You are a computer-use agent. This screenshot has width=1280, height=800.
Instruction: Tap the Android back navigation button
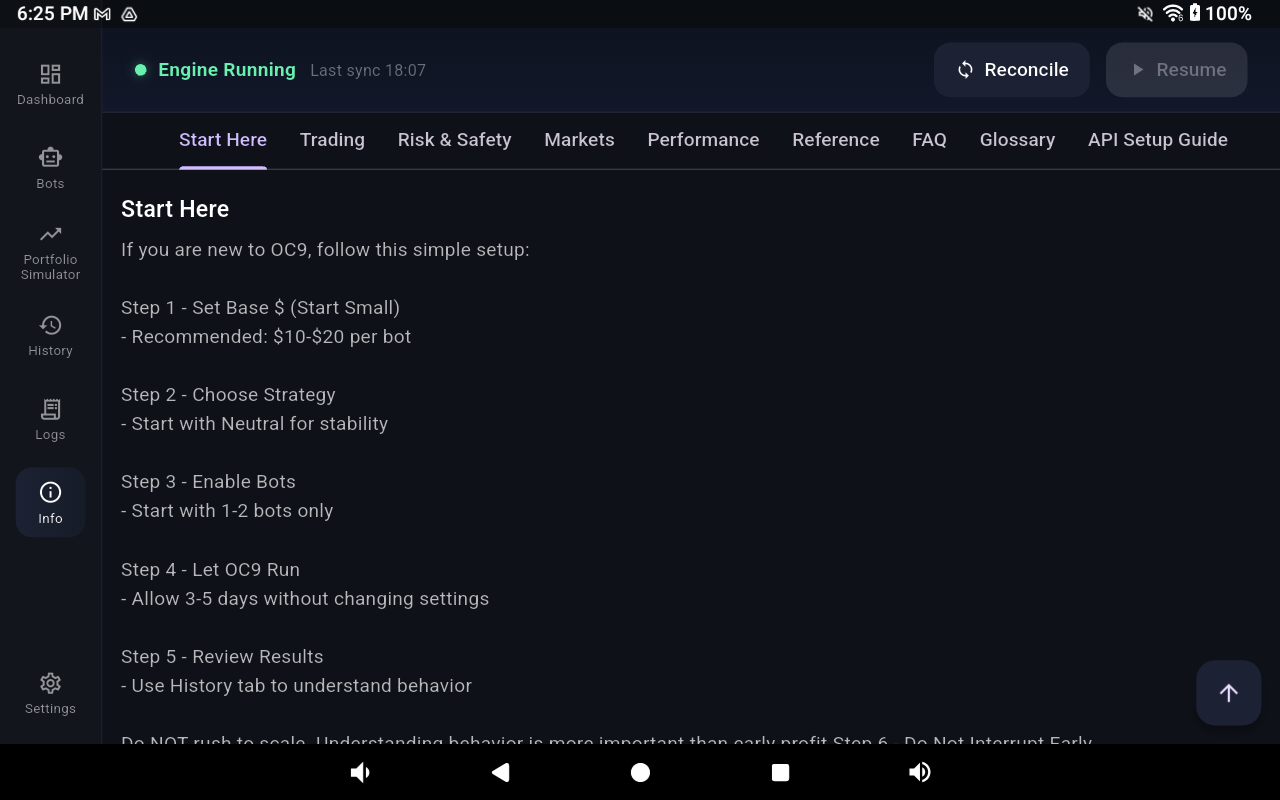501,772
